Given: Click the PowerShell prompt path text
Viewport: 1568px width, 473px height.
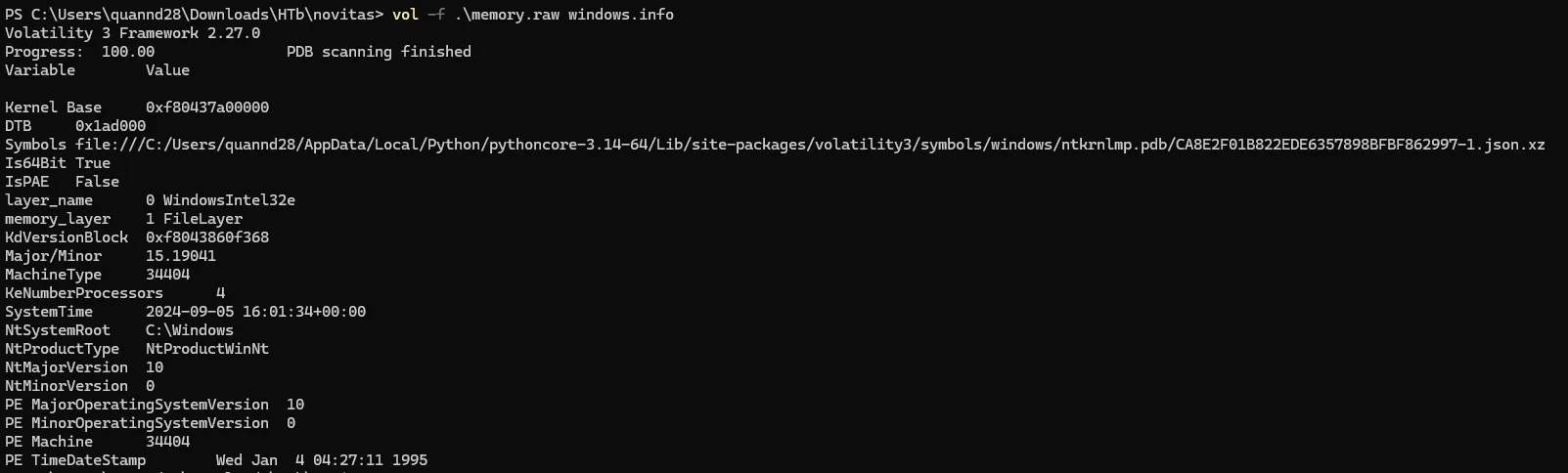Looking at the screenshot, I should pyautogui.click(x=194, y=15).
